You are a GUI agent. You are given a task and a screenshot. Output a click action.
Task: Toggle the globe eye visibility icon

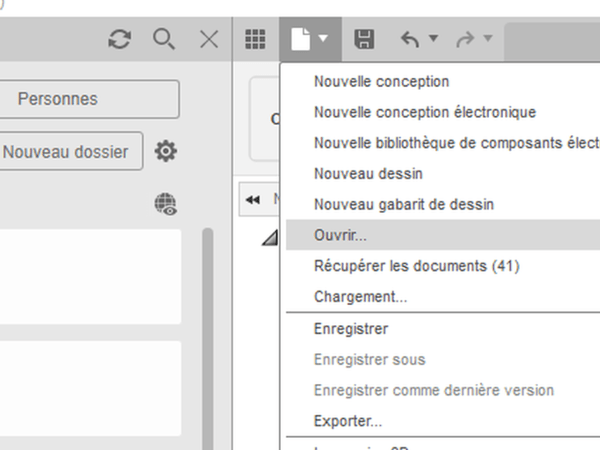click(165, 205)
